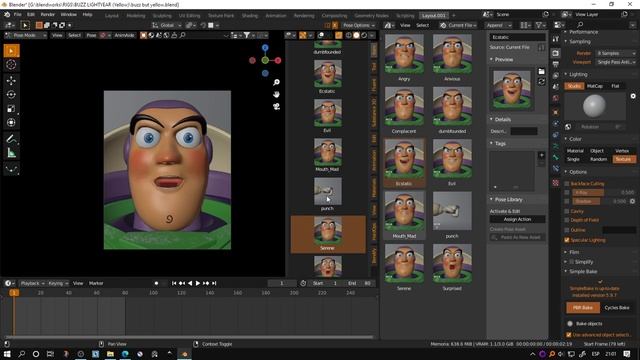Open Viewport Single Pass Anti-Aliasing dropdown

(x=616, y=62)
